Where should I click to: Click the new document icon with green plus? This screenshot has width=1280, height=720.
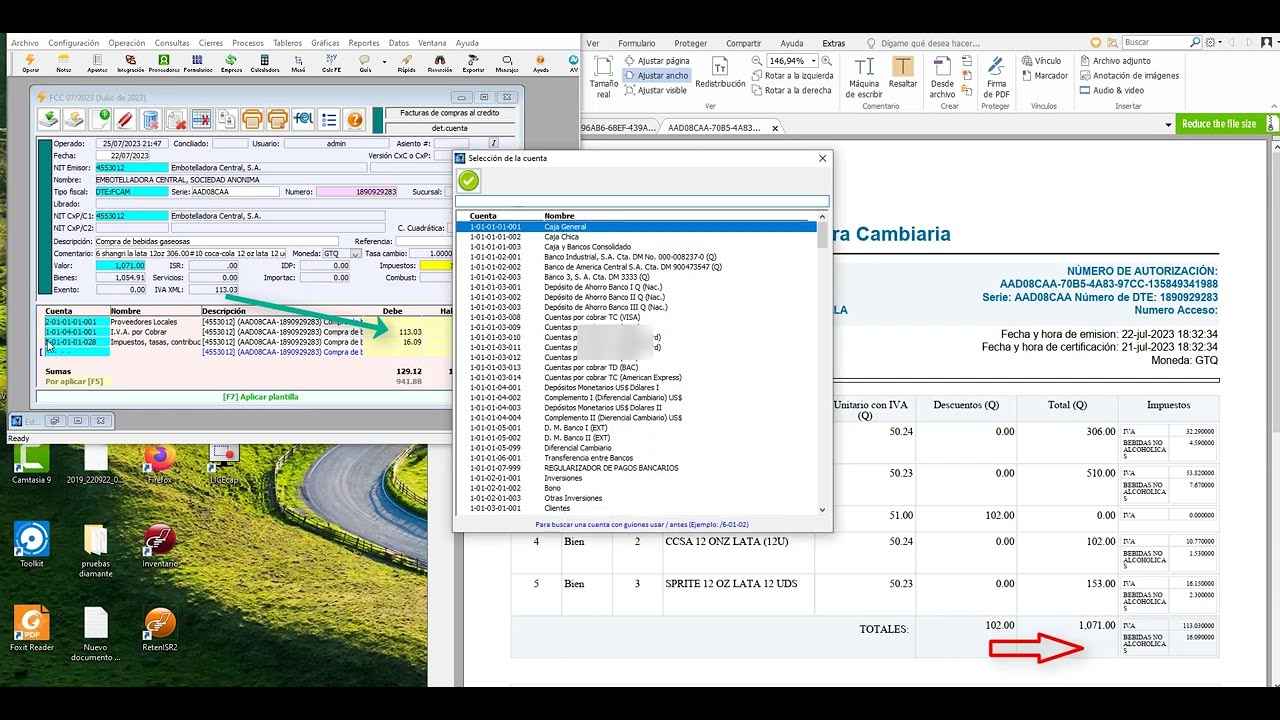tap(100, 120)
